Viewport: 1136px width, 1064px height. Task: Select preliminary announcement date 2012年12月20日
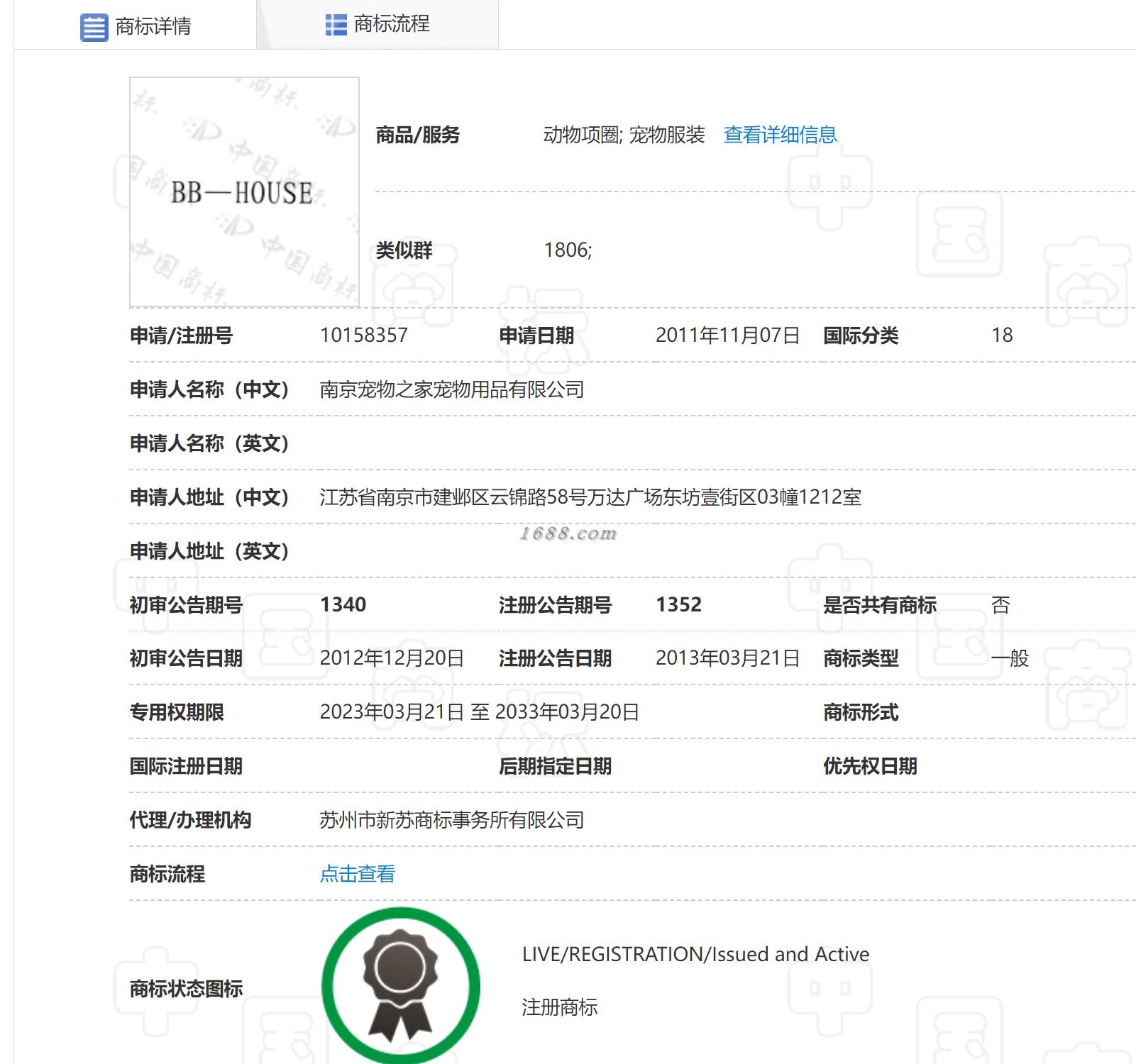click(392, 658)
